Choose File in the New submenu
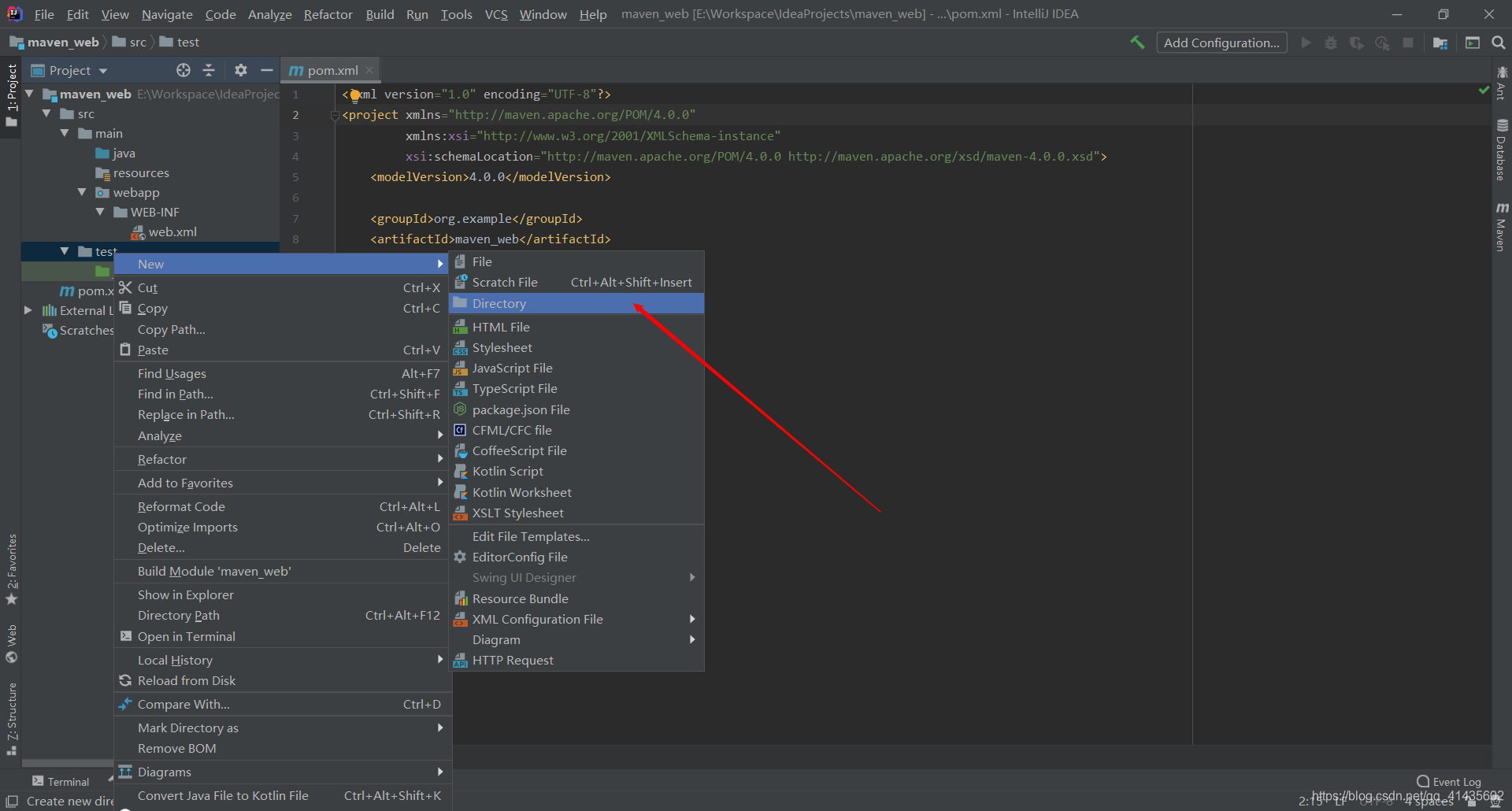 click(576, 261)
